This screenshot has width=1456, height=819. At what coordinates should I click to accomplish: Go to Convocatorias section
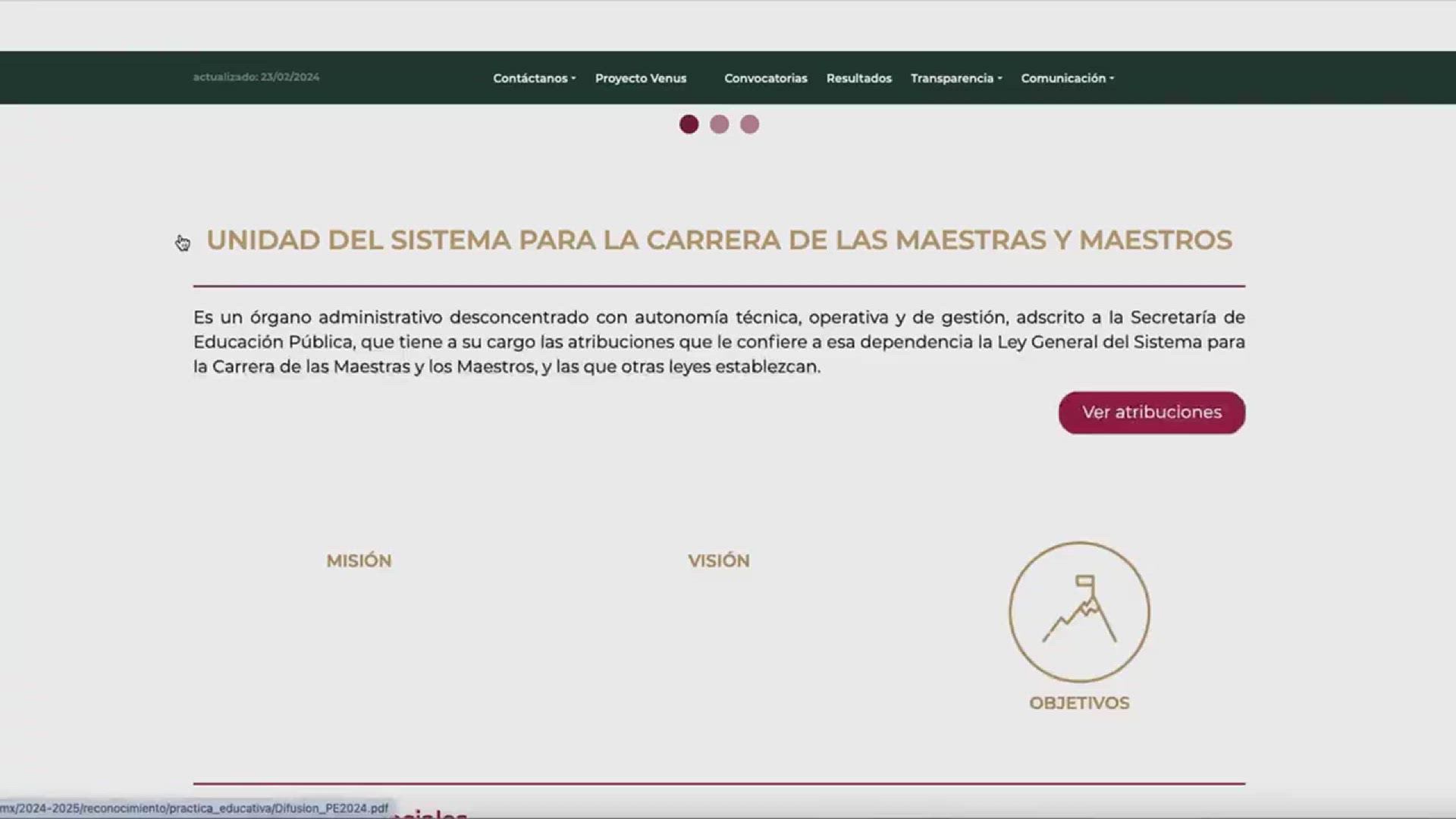point(765,78)
